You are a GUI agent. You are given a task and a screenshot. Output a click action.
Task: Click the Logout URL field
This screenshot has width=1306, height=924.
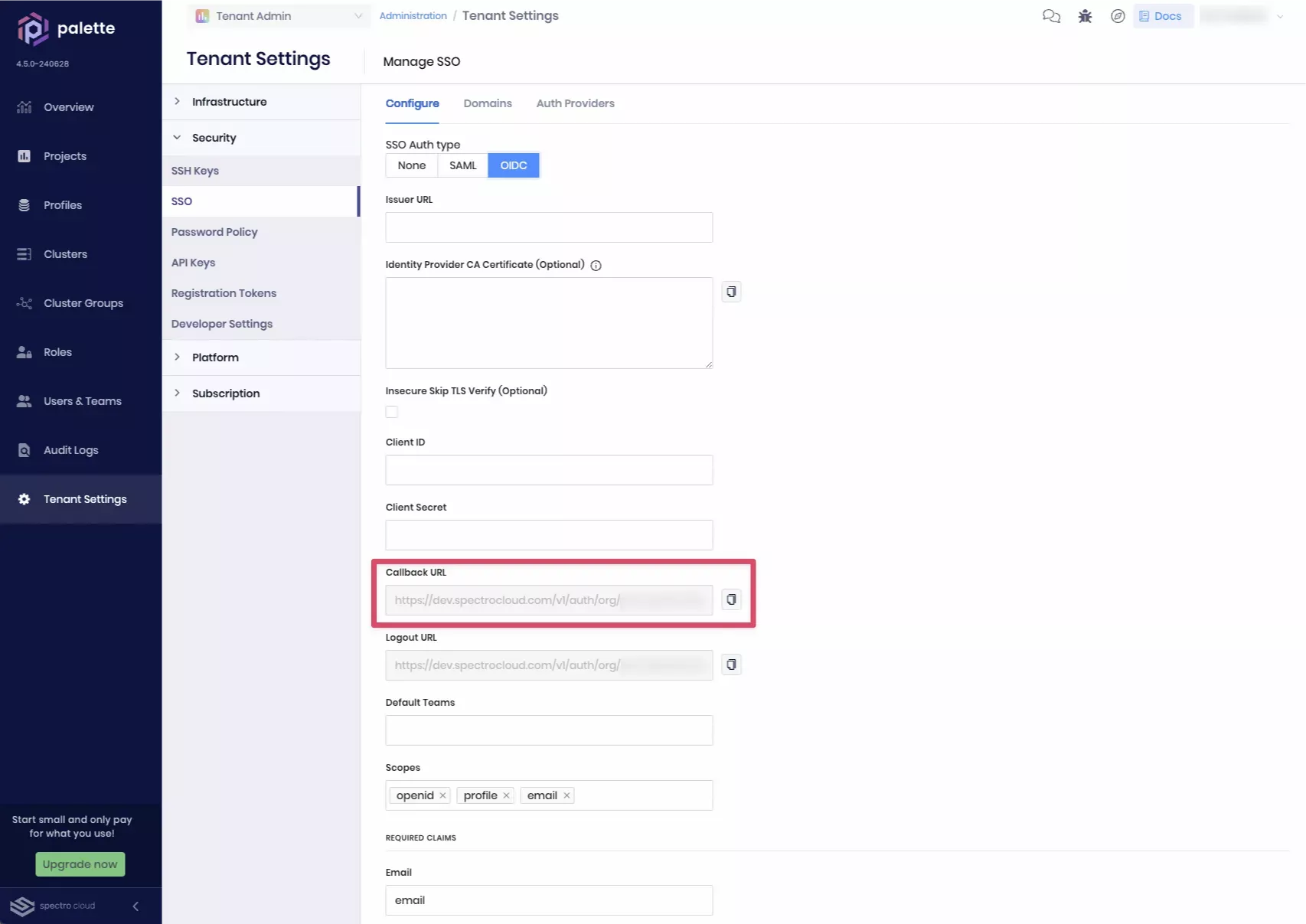(x=549, y=665)
